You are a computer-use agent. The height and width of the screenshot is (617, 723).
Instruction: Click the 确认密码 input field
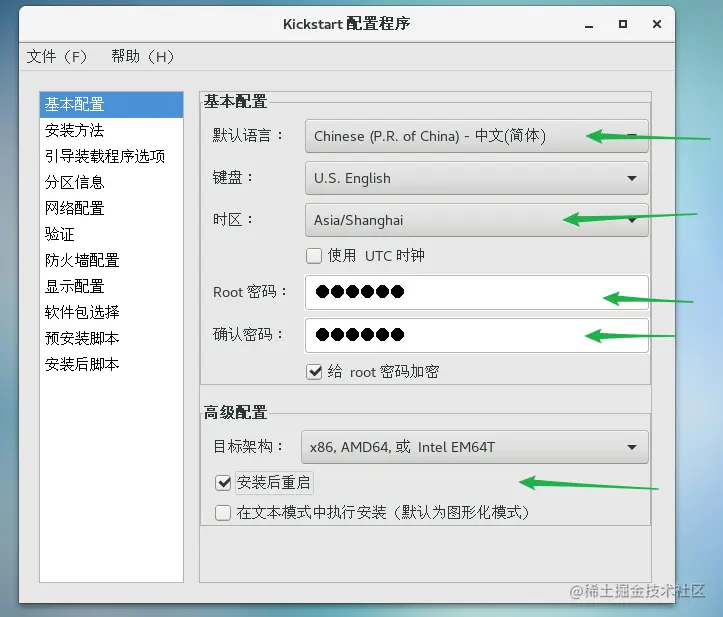(476, 335)
